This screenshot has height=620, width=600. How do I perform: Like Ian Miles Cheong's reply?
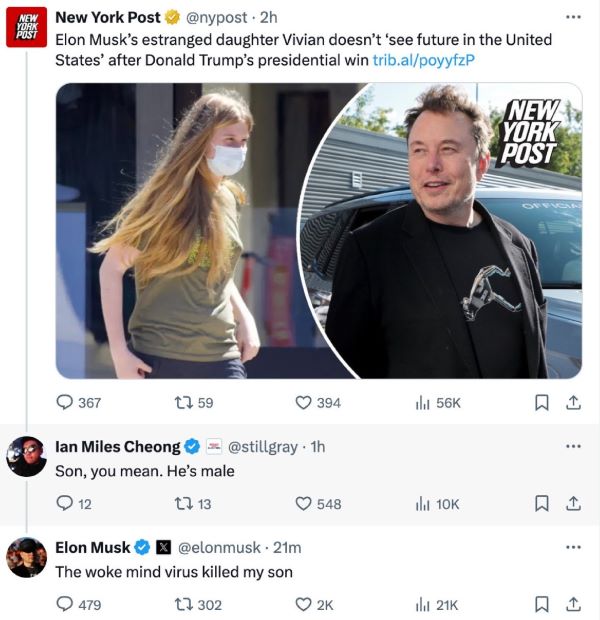tap(304, 504)
